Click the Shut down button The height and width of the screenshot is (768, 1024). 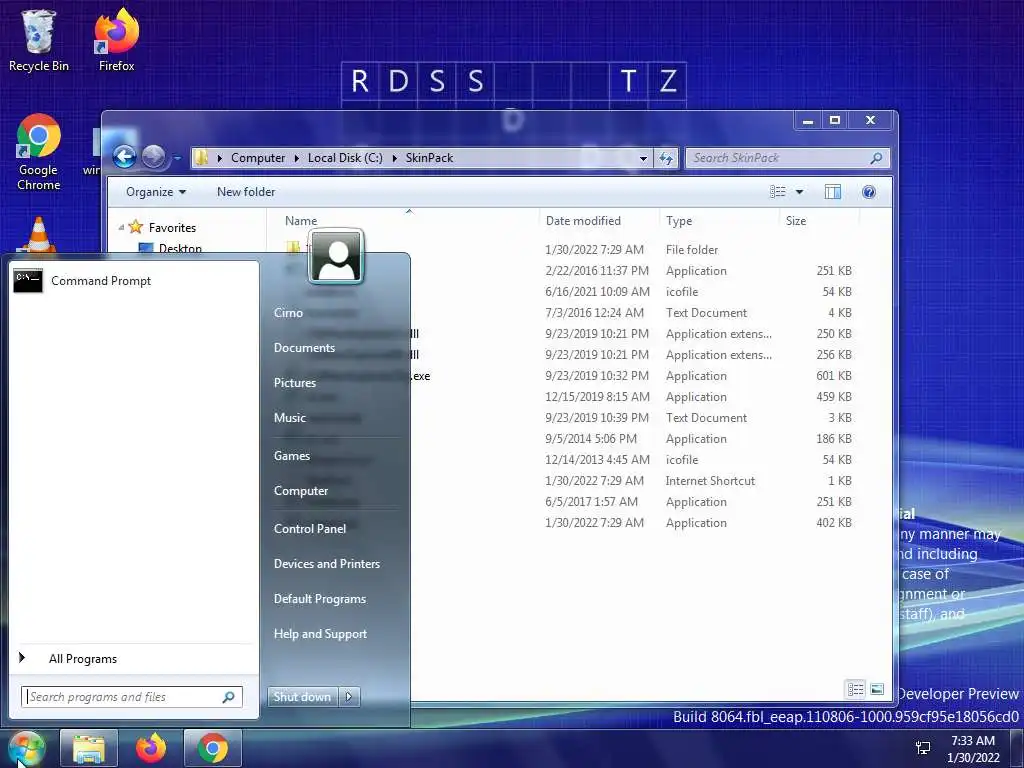(302, 697)
